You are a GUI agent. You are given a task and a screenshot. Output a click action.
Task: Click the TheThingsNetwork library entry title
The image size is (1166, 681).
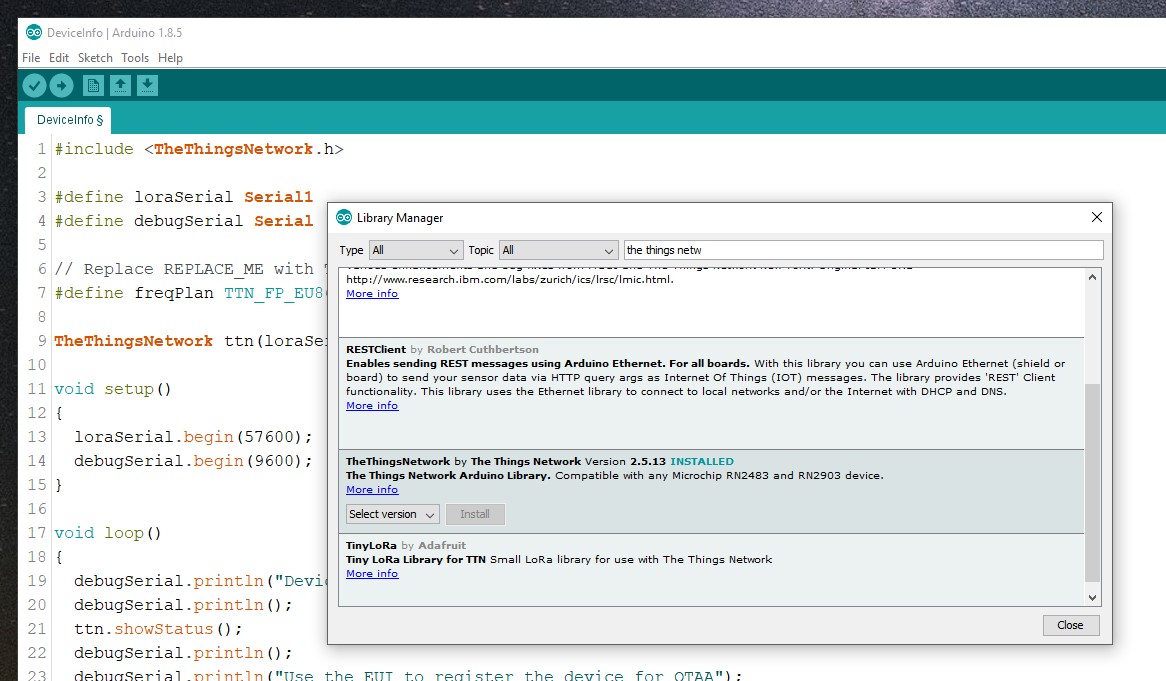pyautogui.click(x=398, y=461)
